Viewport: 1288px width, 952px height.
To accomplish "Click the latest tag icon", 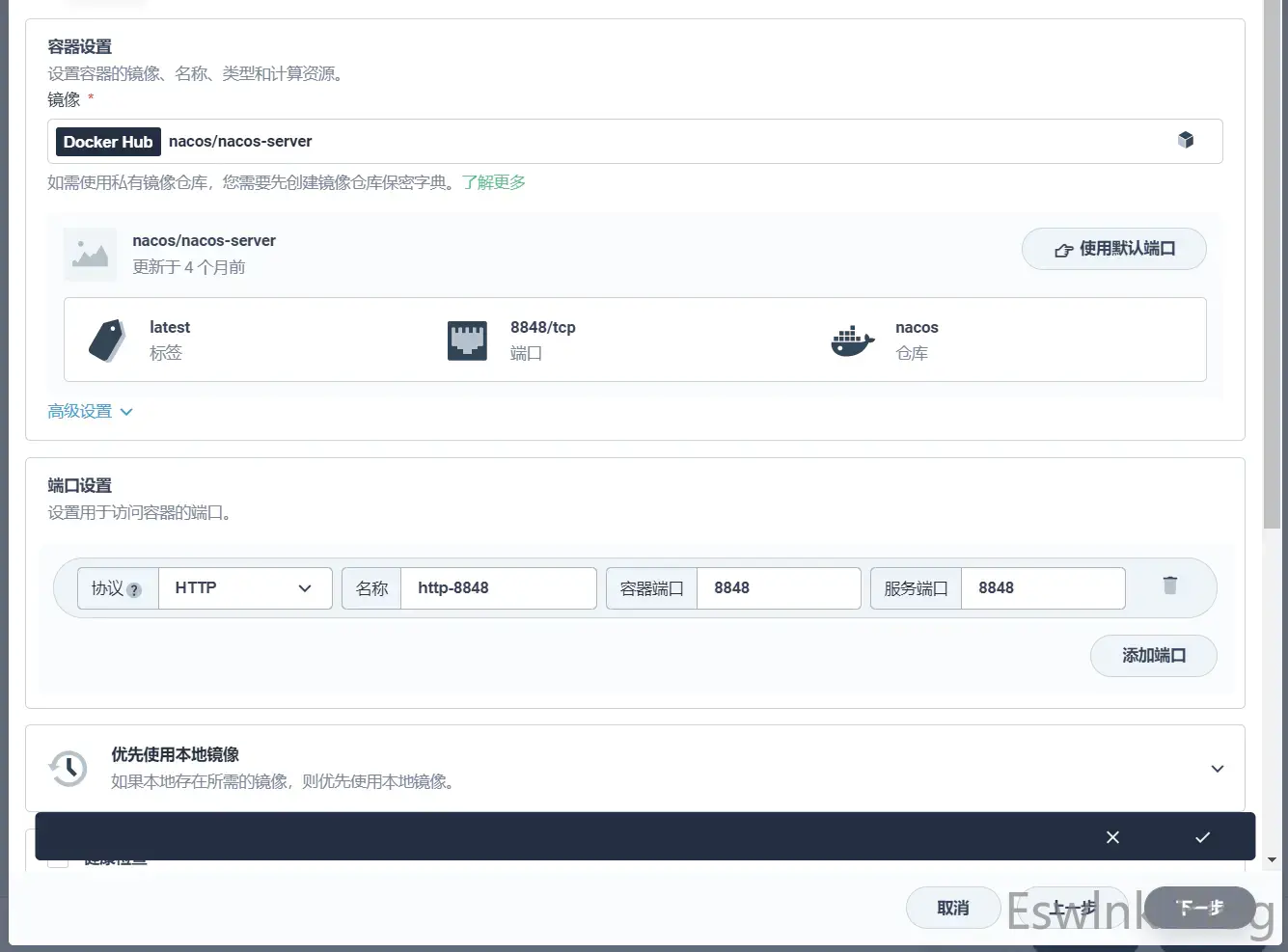I will point(107,340).
